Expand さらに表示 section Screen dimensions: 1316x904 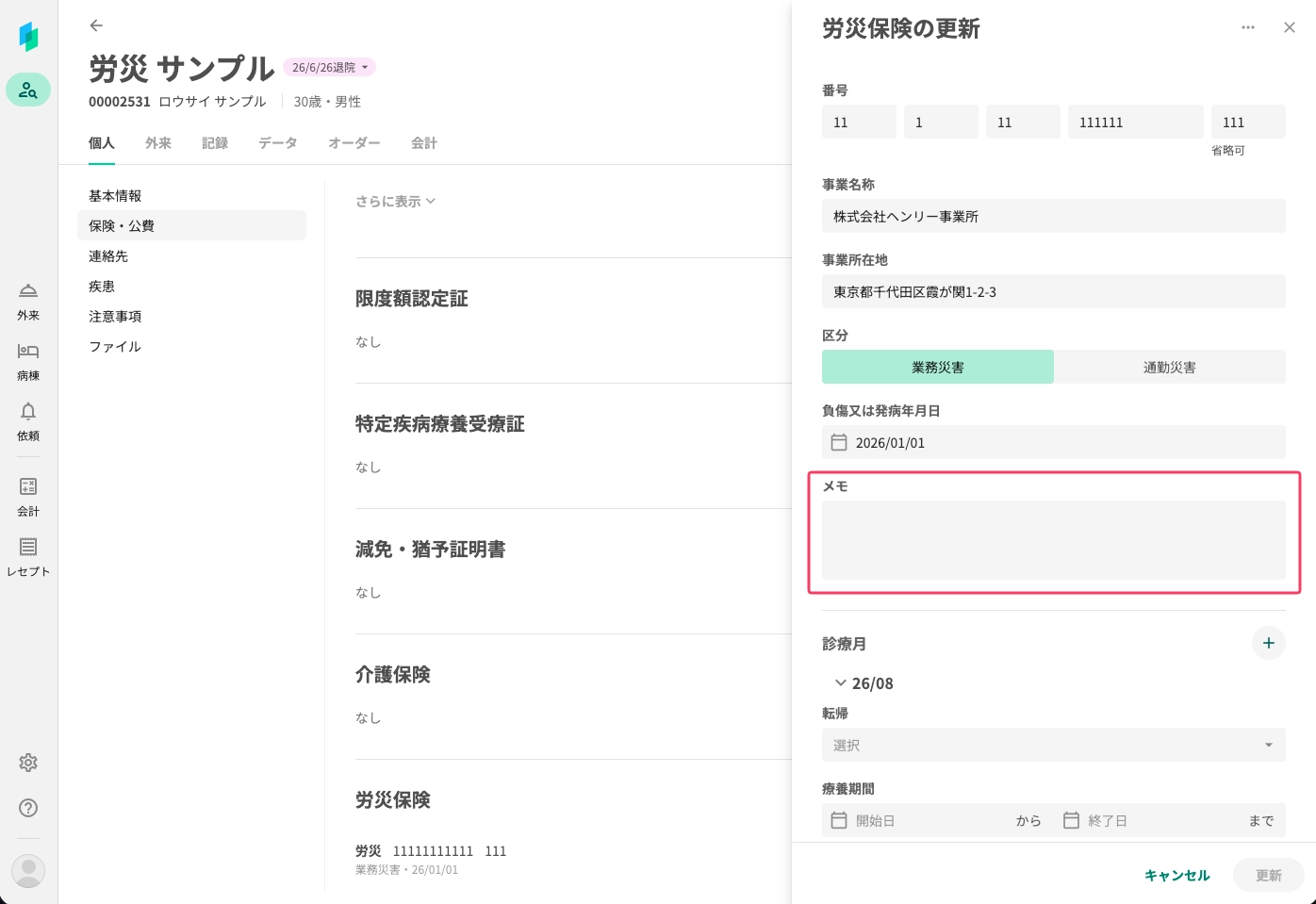(395, 201)
